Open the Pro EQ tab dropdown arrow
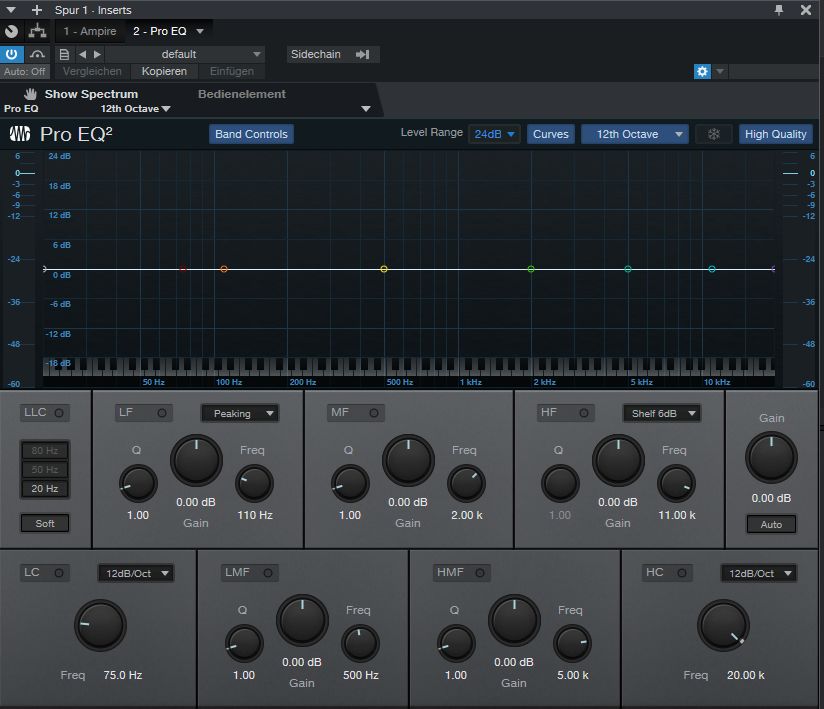The width and height of the screenshot is (824, 709). click(x=200, y=32)
